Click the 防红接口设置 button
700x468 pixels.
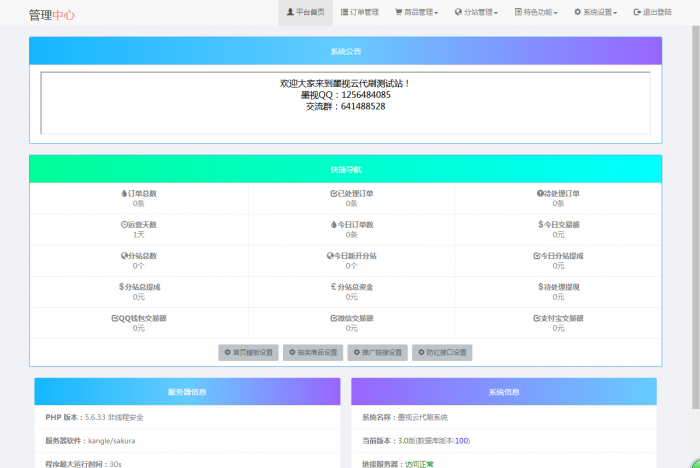click(x=441, y=352)
